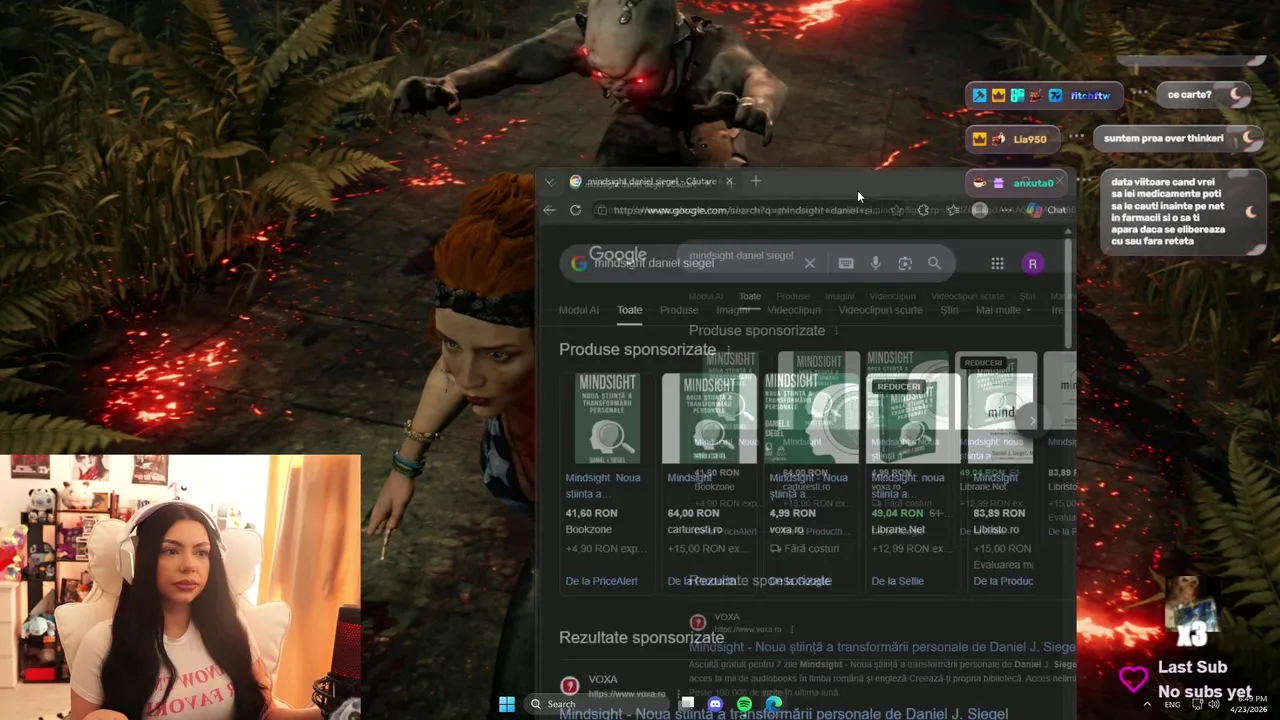Advance the product carousel with next arrow

click(x=1033, y=420)
